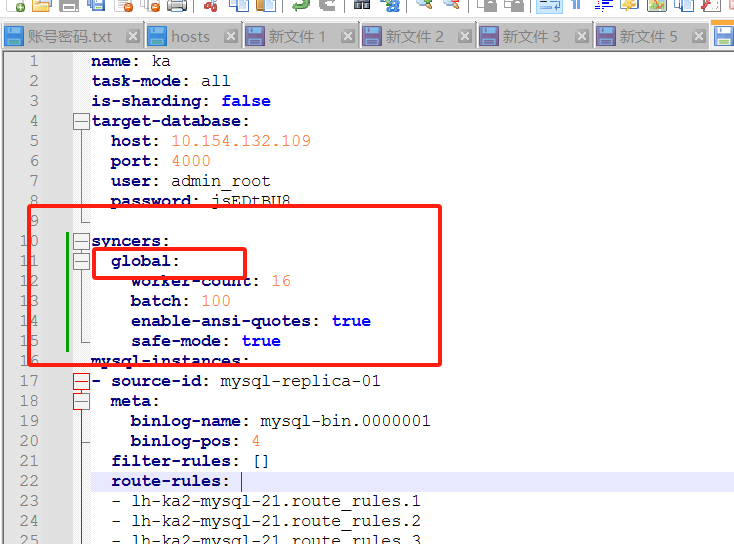Collapse the target-database fold marker
This screenshot has width=734, height=544.
pos(81,121)
